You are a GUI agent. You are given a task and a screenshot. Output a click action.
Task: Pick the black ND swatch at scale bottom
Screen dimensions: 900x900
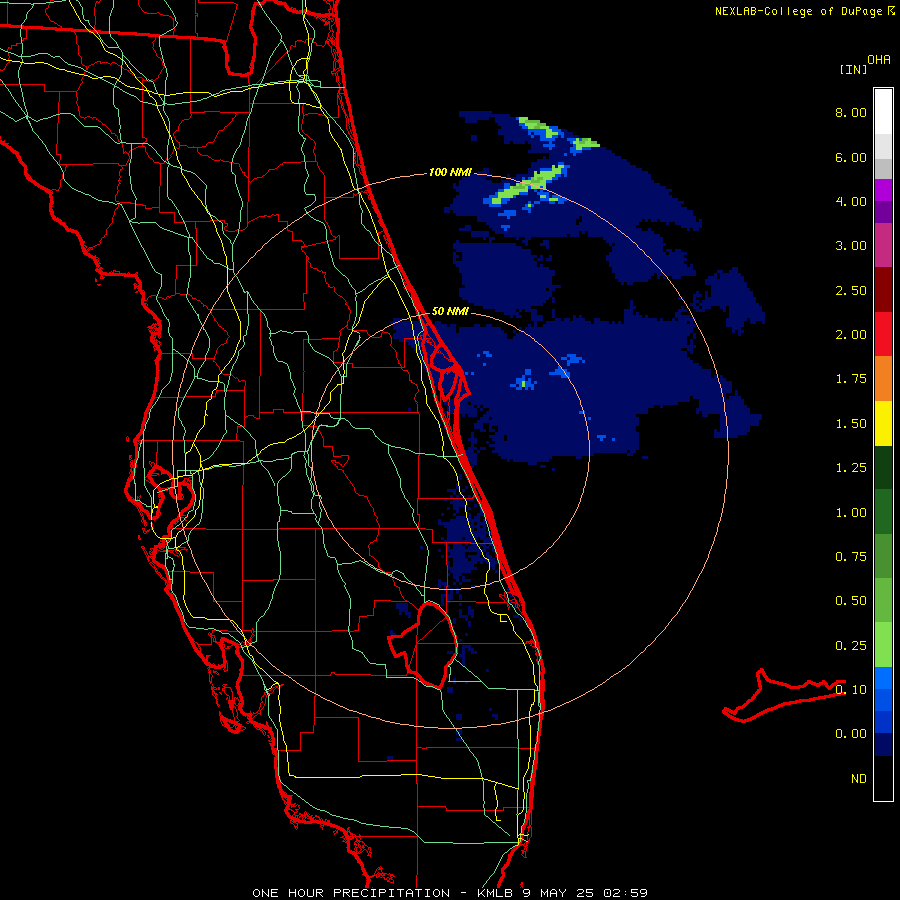(883, 778)
